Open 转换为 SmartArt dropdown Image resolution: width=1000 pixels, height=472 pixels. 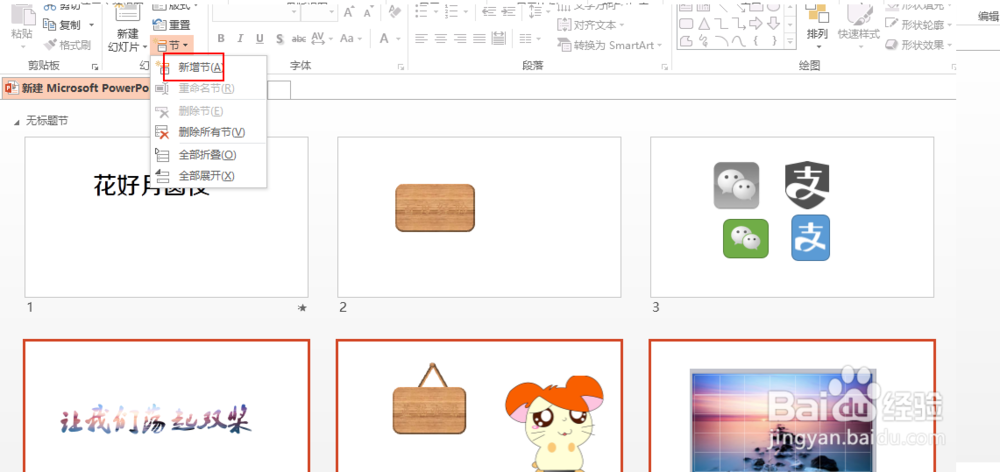[x=610, y=45]
